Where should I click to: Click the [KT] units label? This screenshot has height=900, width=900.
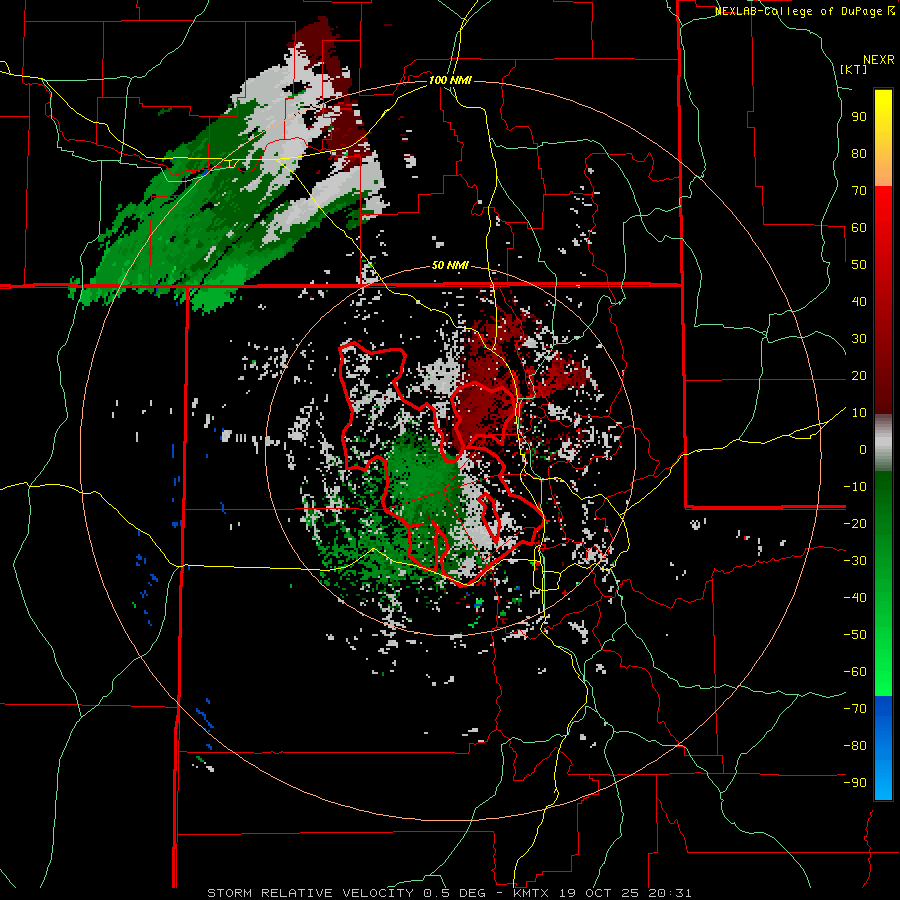click(853, 69)
